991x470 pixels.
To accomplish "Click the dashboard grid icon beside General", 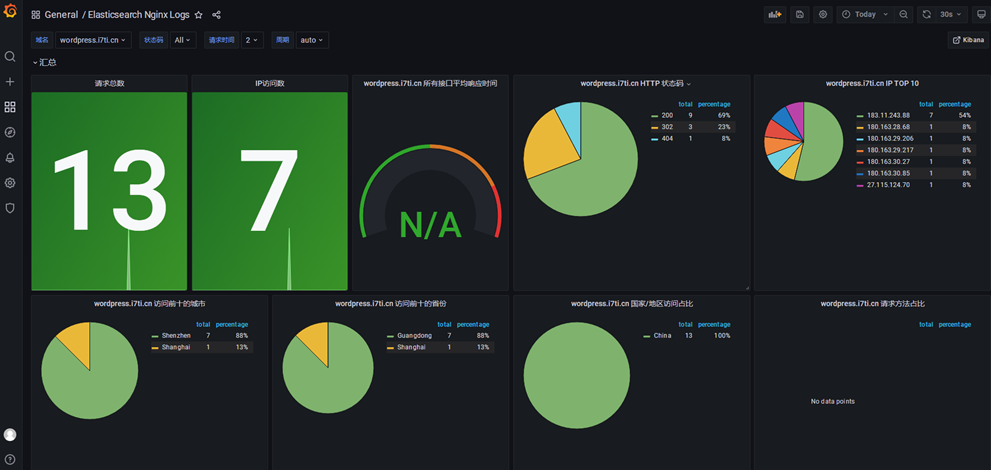I will pyautogui.click(x=36, y=15).
